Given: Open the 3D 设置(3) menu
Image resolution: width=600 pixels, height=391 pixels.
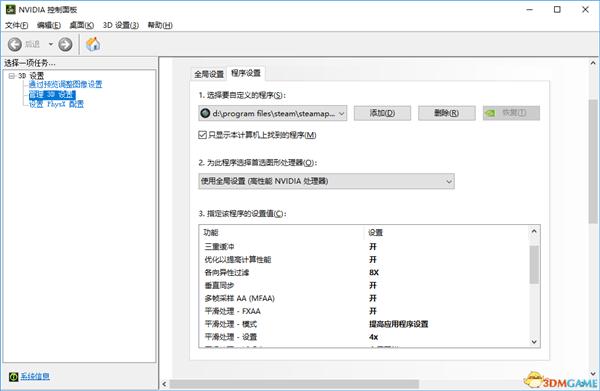Looking at the screenshot, I should click(x=121, y=25).
